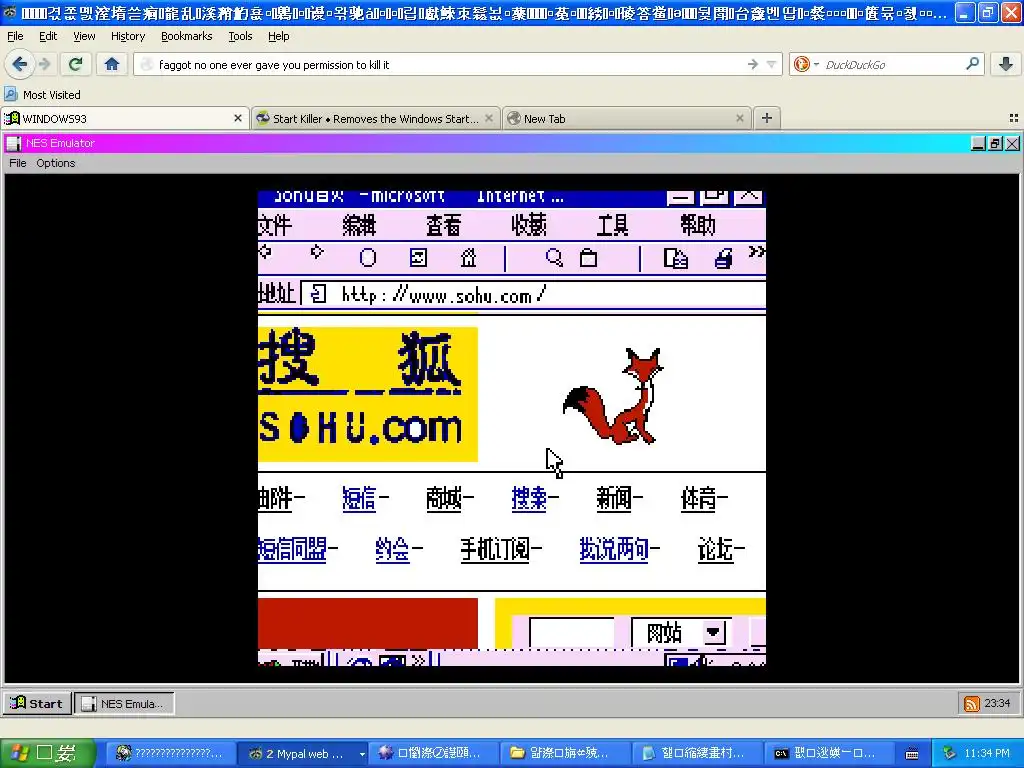Screen dimensions: 1024x768
Task: Open the DuckDuckGo search engine selector
Action: [806, 64]
